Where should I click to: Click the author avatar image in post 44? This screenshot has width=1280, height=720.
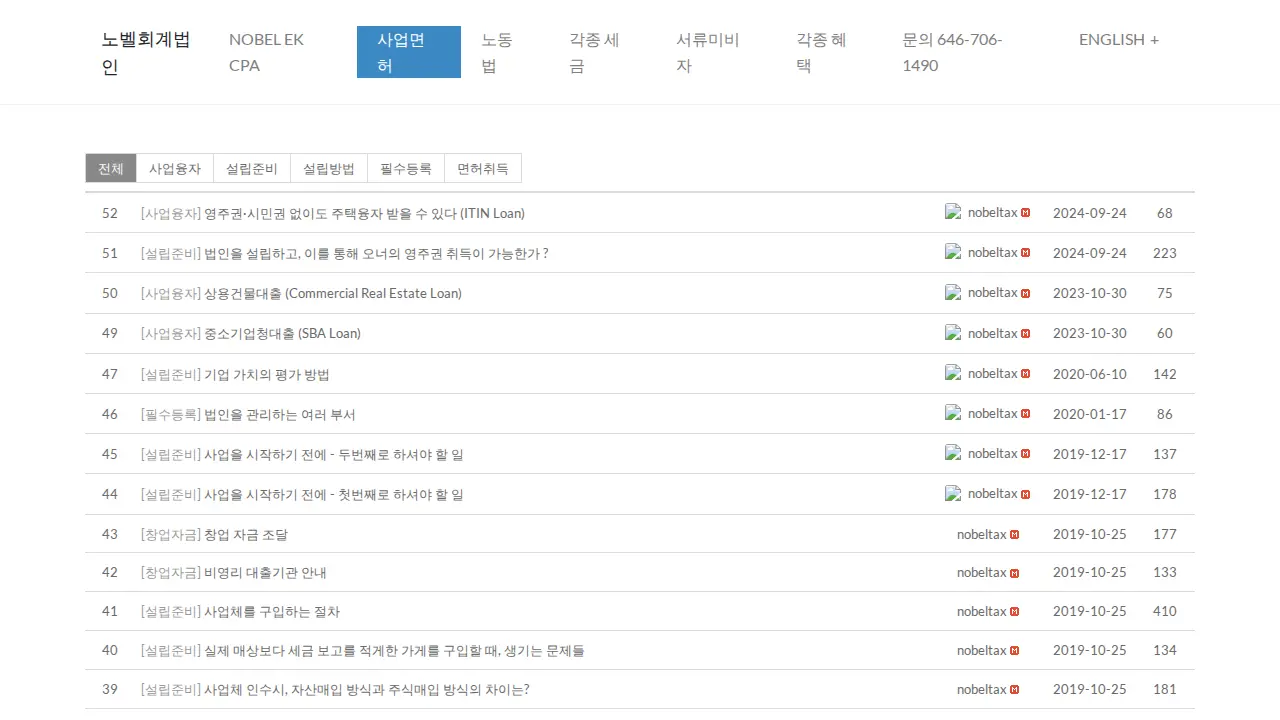953,493
